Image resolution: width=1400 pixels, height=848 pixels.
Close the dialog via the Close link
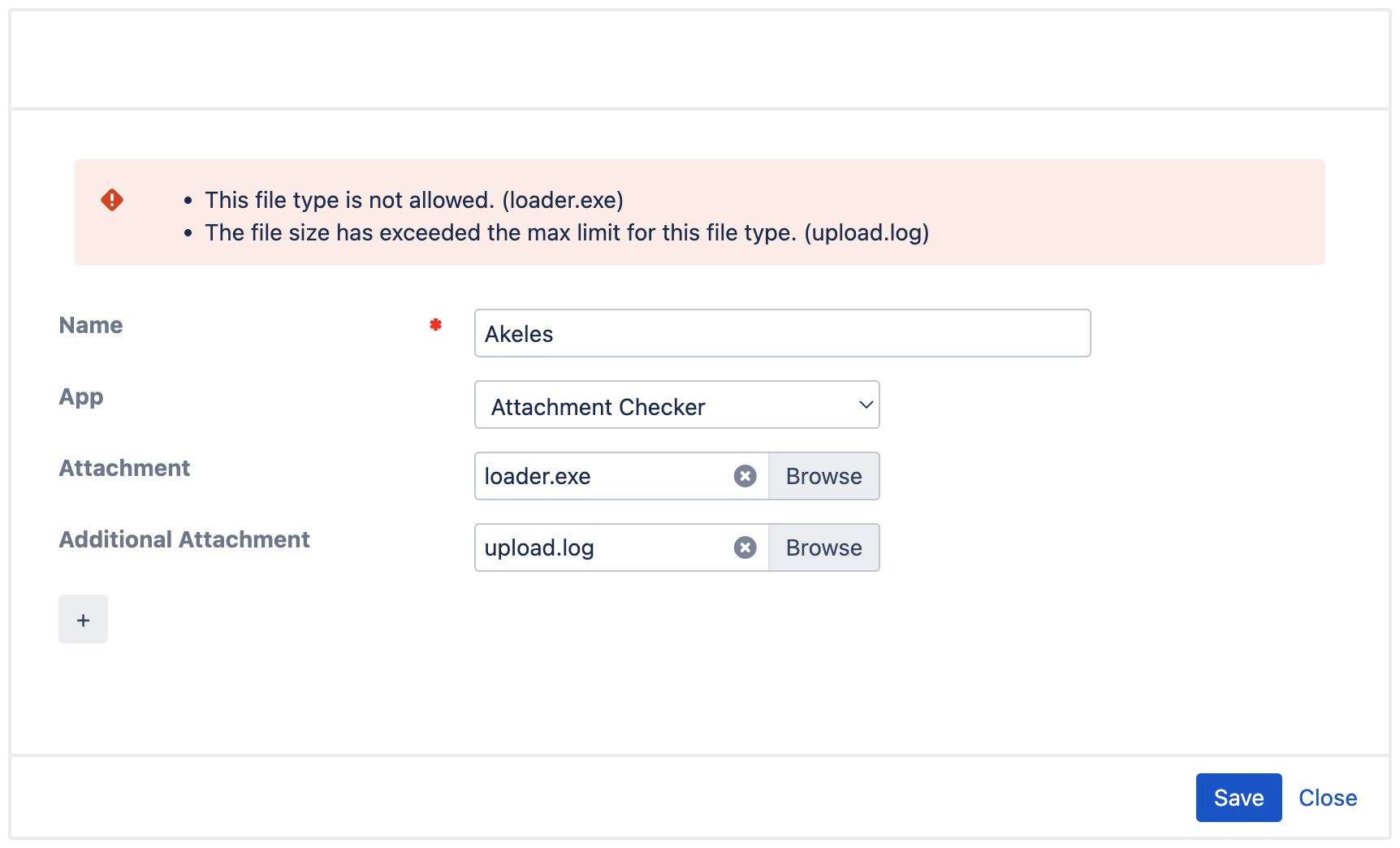[1327, 797]
